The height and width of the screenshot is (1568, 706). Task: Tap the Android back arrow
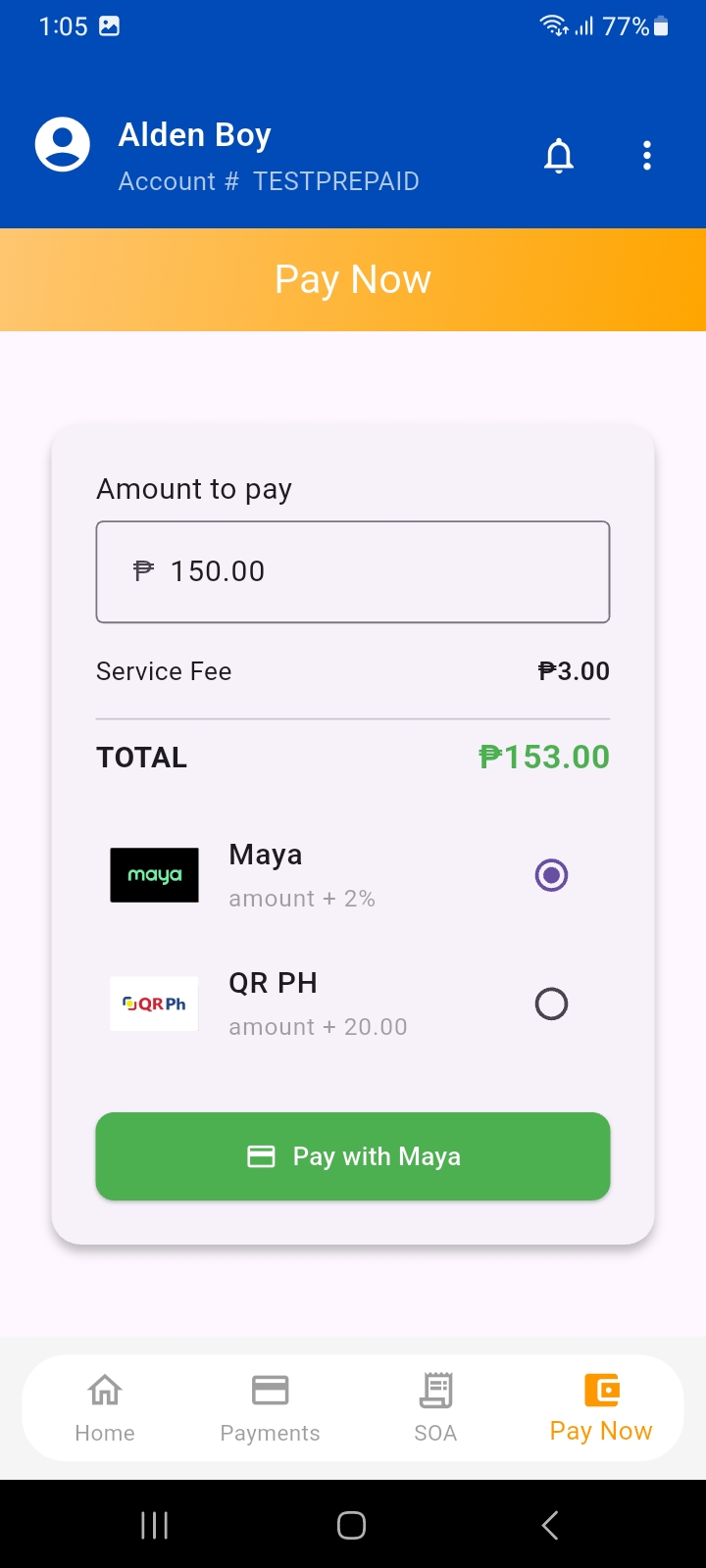point(550,1525)
